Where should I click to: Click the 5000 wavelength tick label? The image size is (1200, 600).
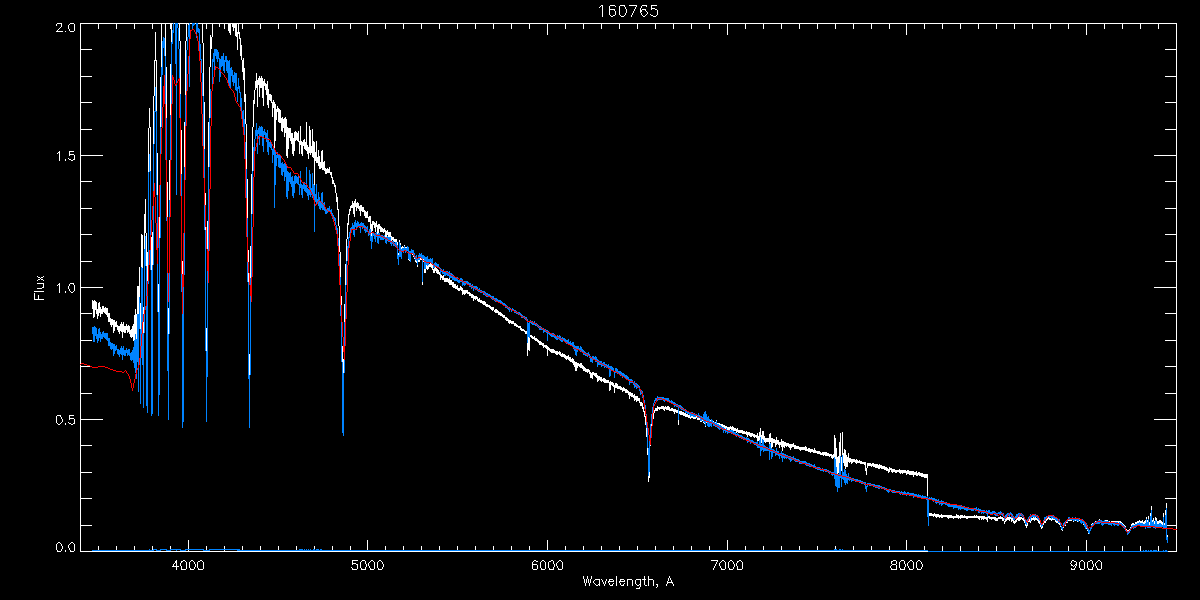(x=367, y=564)
